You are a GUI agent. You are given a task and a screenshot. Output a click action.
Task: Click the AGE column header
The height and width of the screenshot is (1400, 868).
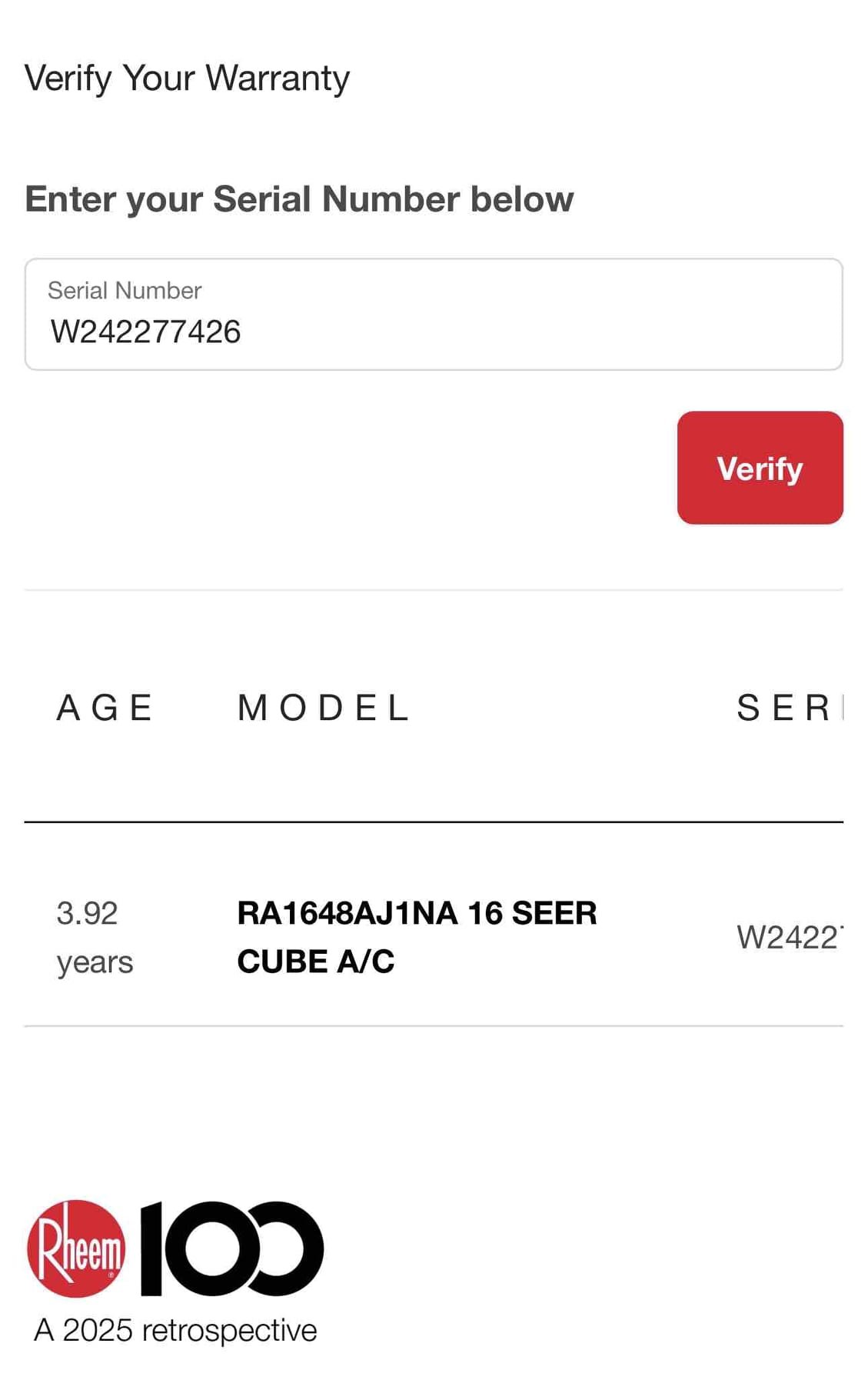[105, 708]
